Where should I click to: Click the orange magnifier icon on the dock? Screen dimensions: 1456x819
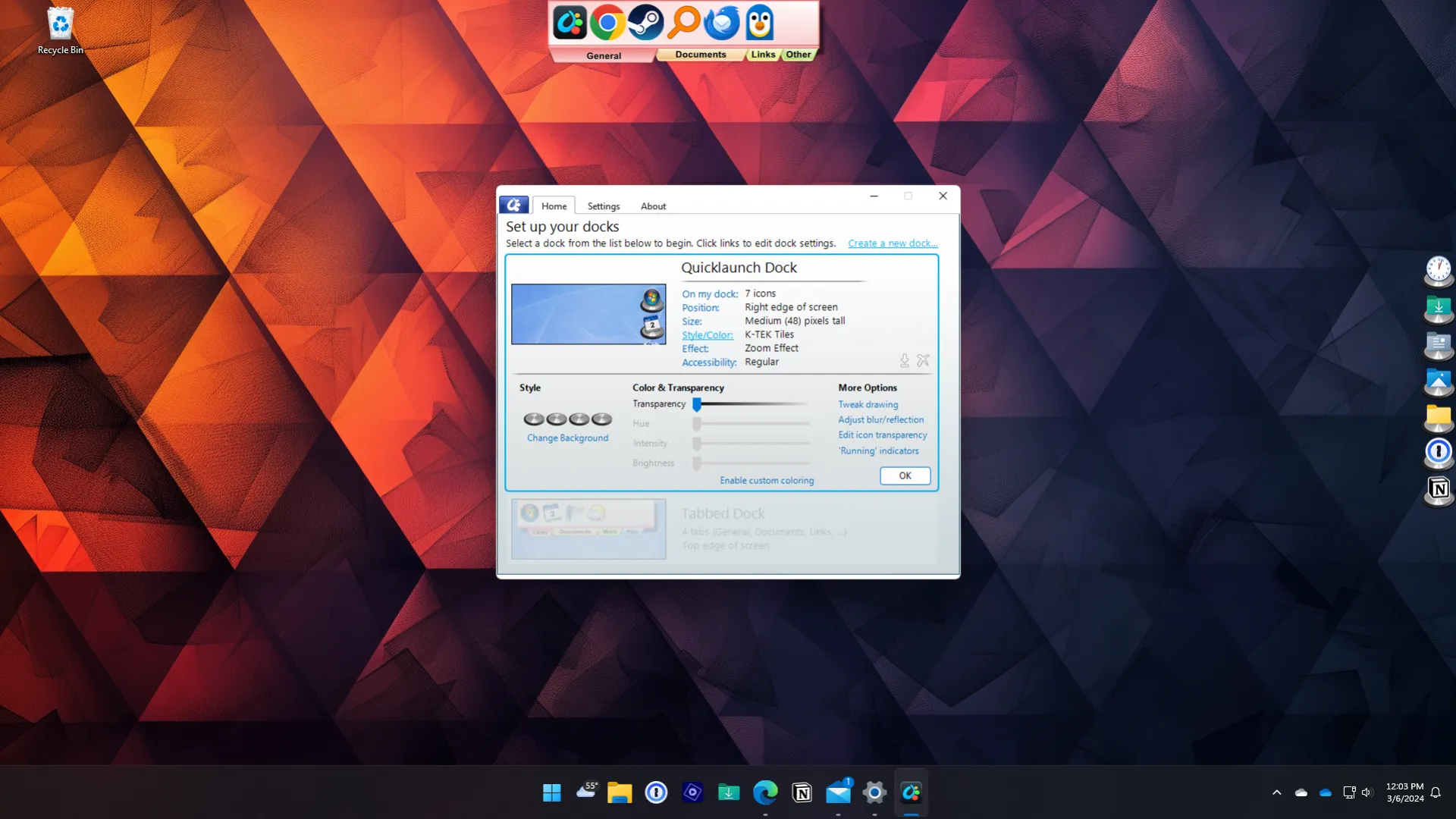(x=683, y=23)
